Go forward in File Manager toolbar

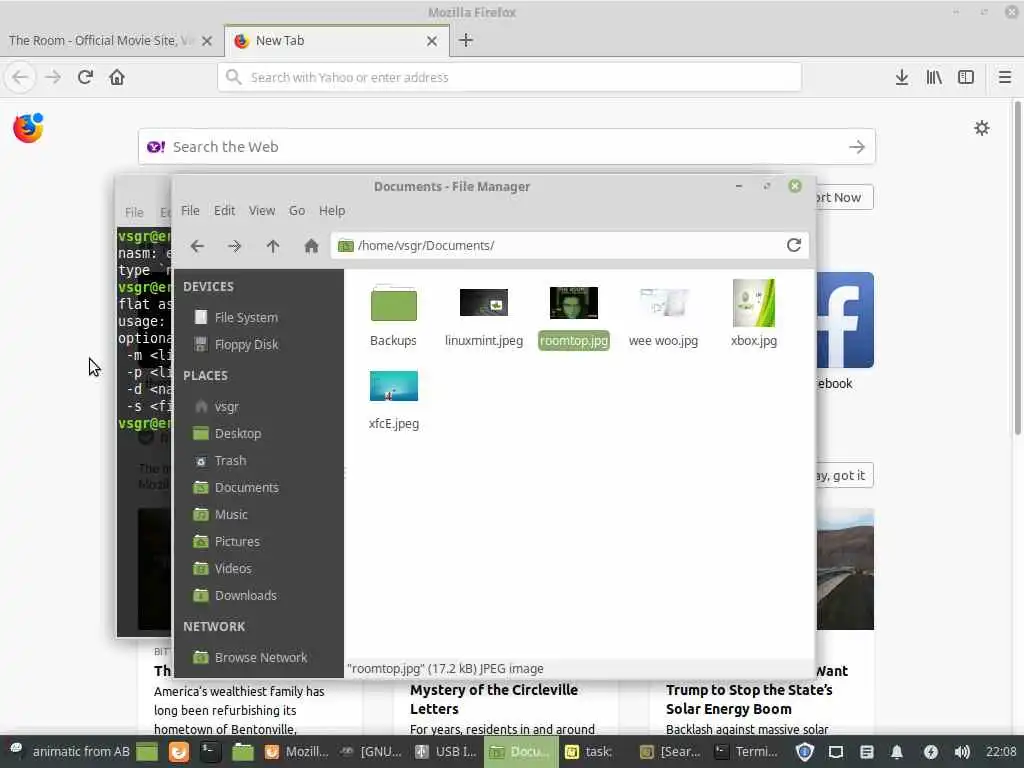[234, 246]
